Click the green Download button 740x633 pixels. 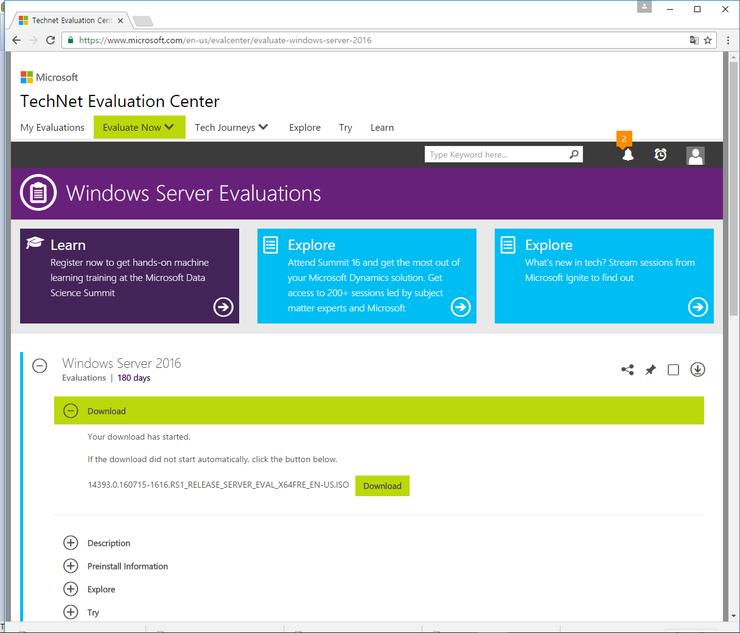coord(382,486)
